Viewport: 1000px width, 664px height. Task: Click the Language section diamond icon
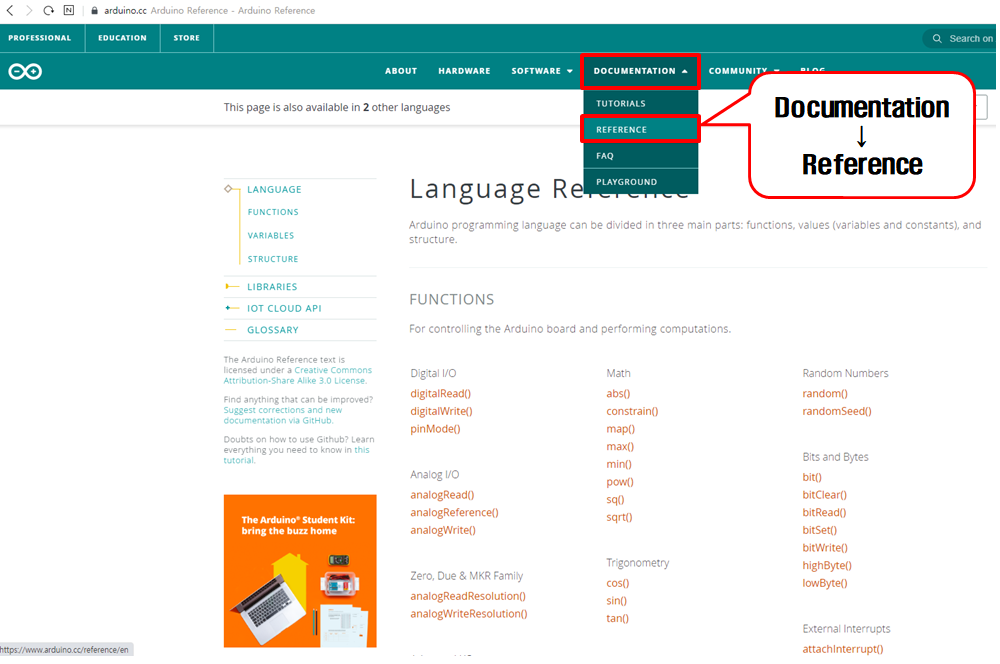point(228,189)
